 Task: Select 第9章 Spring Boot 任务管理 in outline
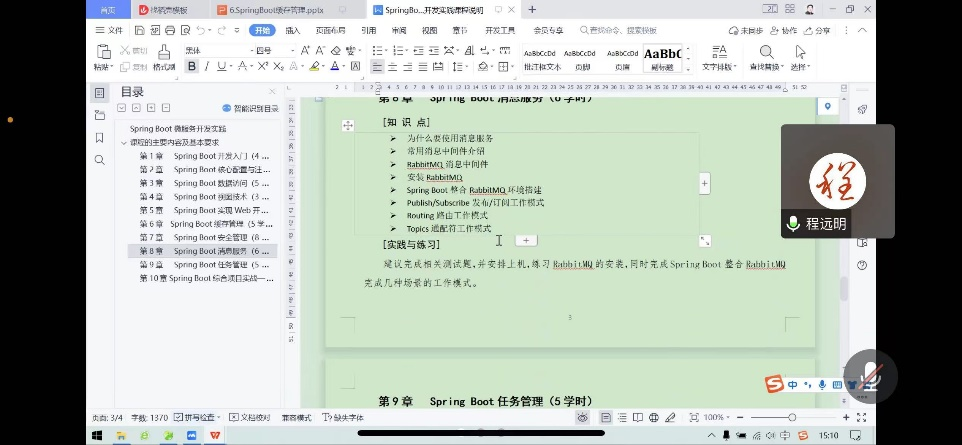tap(205, 265)
